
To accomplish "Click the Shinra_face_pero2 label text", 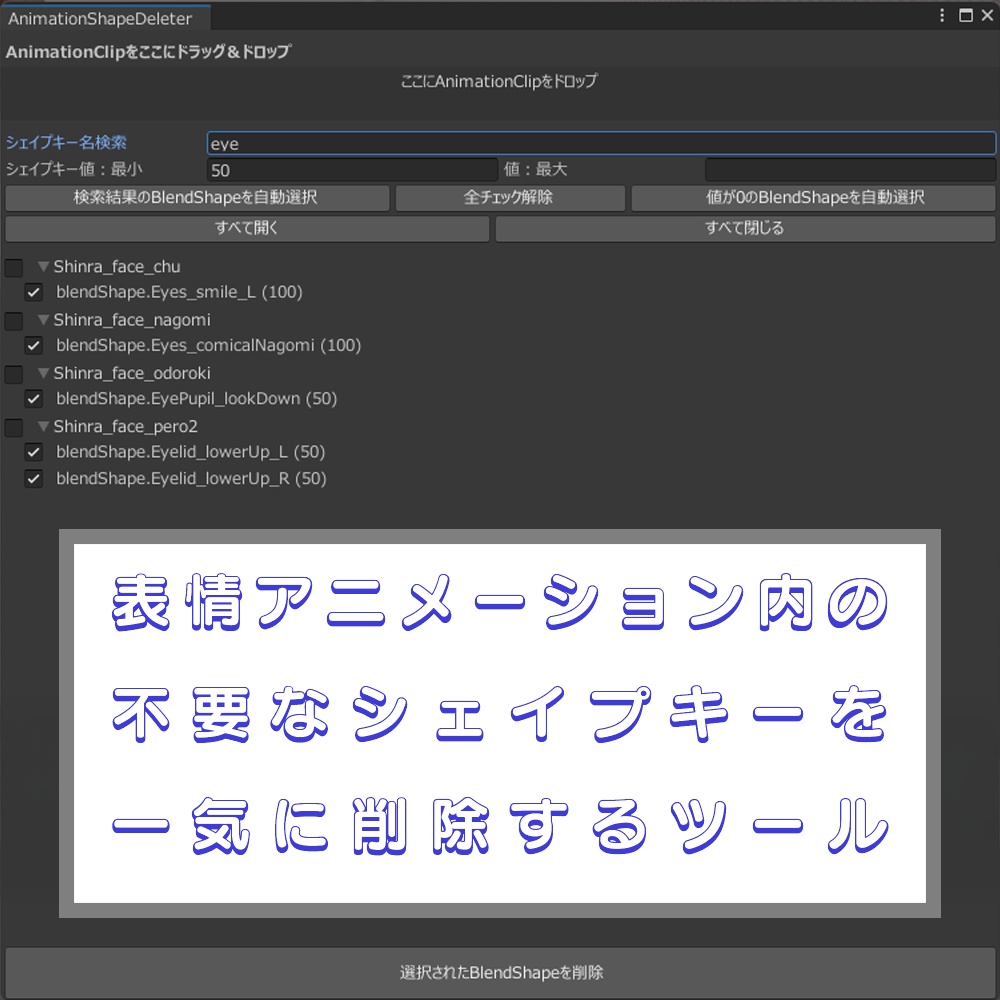I will pos(126,427).
